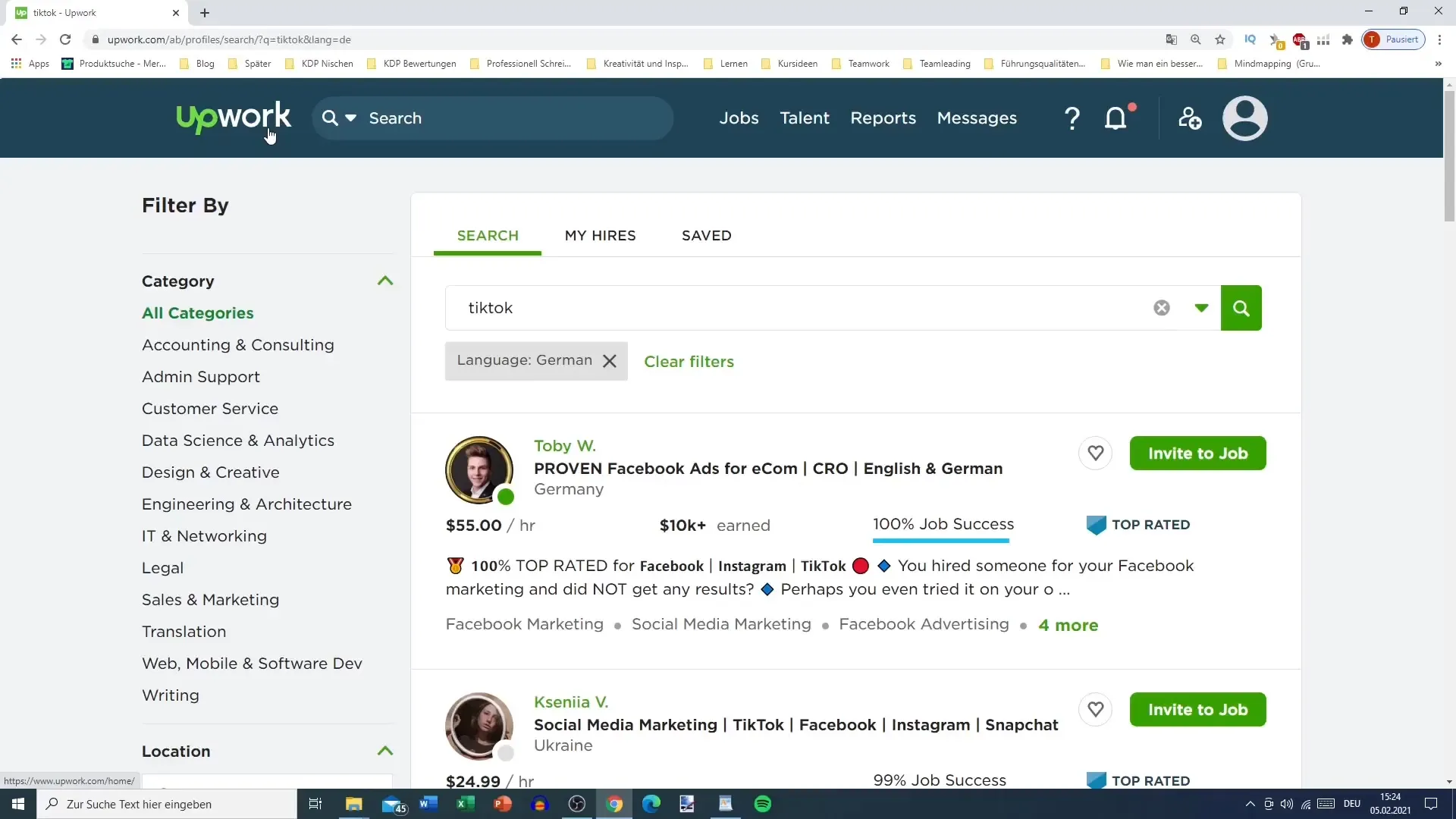The image size is (1456, 819).
Task: Filter by Accounting & Consulting
Action: pyautogui.click(x=237, y=345)
